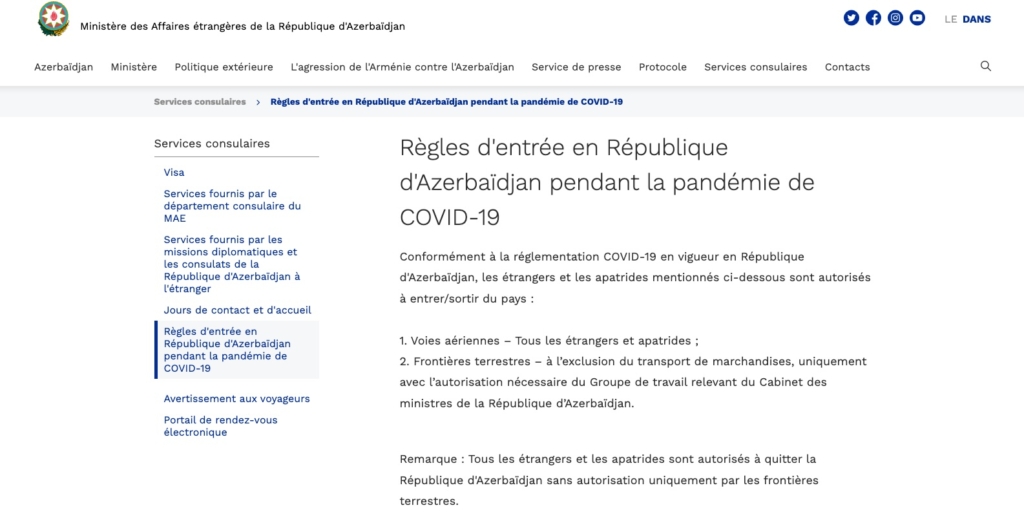Open the Azerbaïdjan menu in the navigation bar
The width and height of the screenshot is (1024, 512).
point(64,67)
